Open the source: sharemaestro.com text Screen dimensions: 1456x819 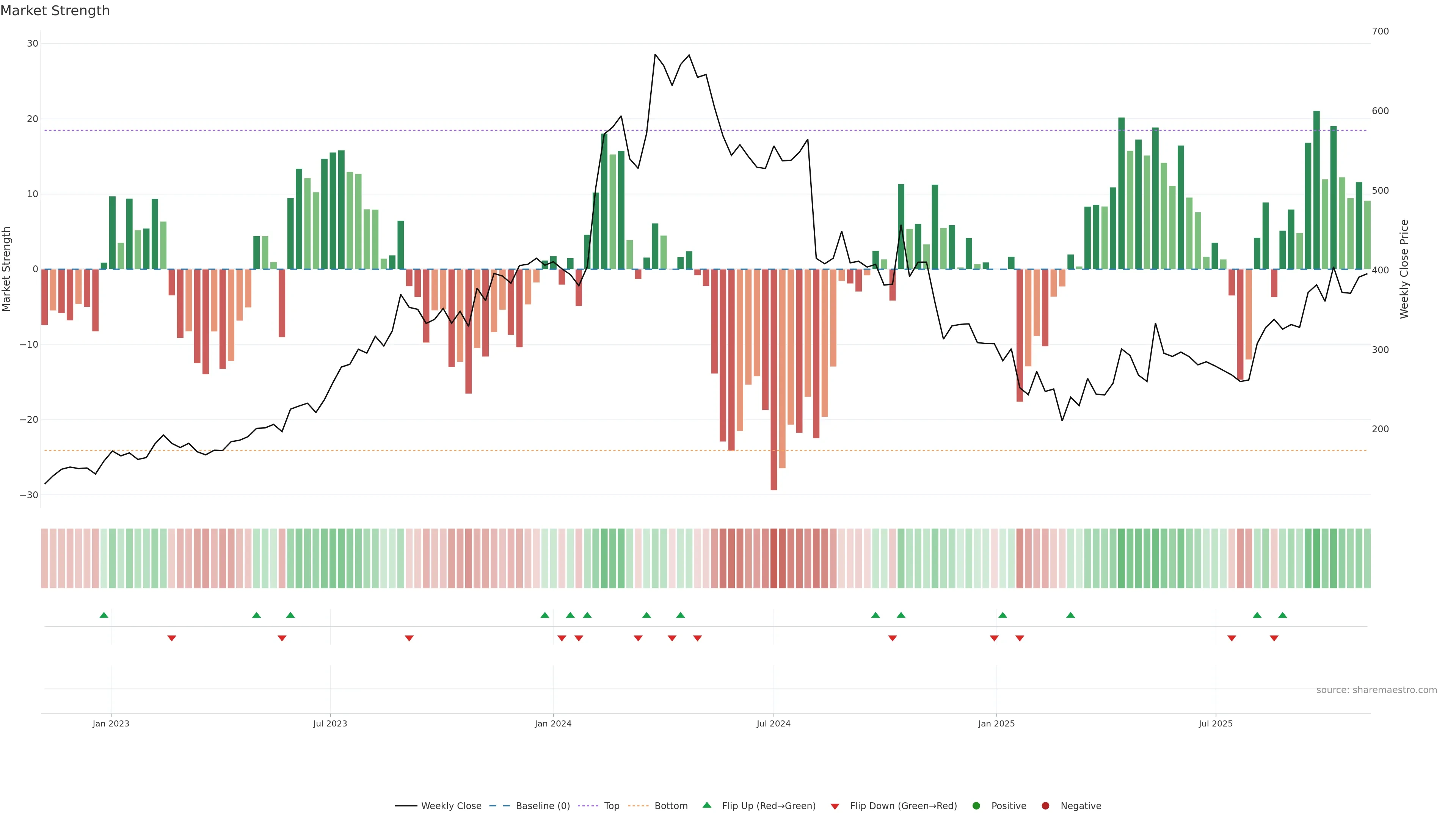pos(1376,690)
